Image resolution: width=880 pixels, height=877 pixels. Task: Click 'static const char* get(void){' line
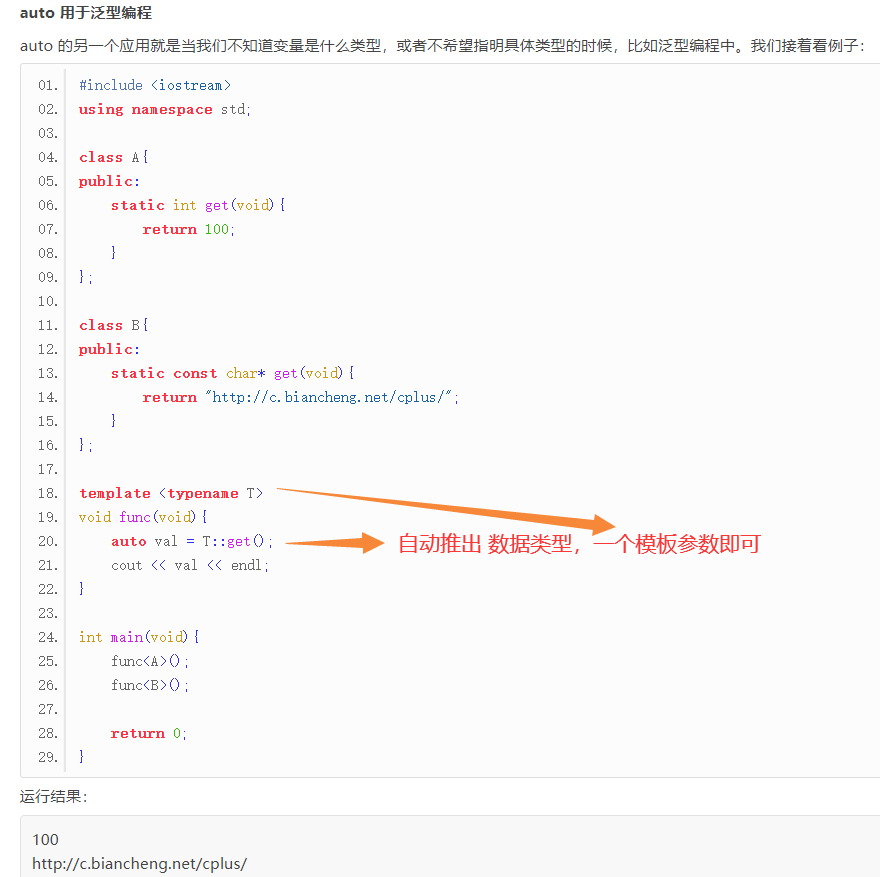coord(232,374)
